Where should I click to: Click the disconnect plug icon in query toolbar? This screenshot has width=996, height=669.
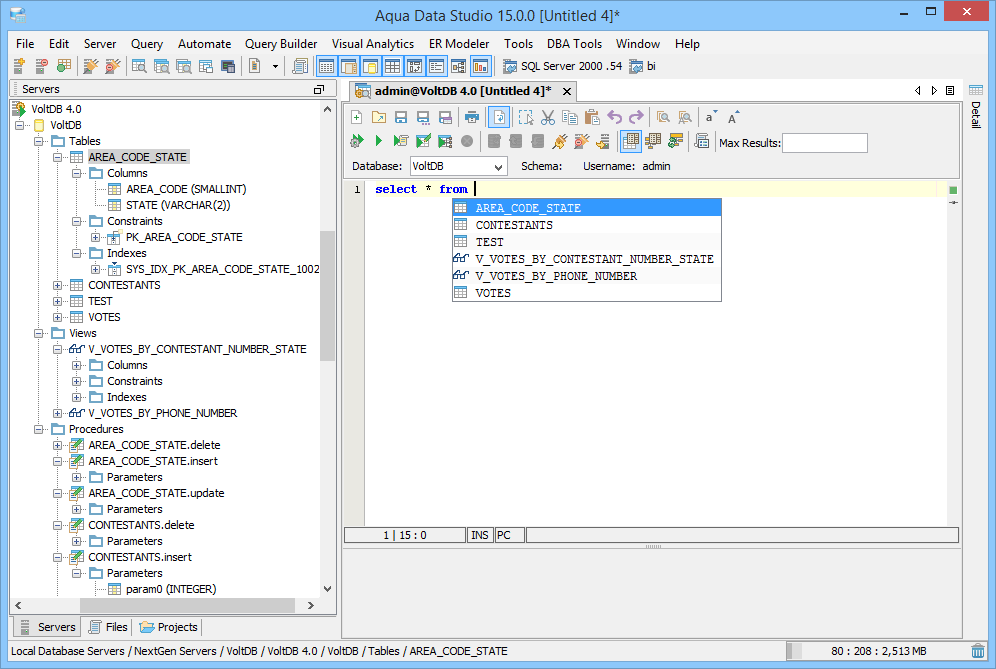(x=581, y=141)
